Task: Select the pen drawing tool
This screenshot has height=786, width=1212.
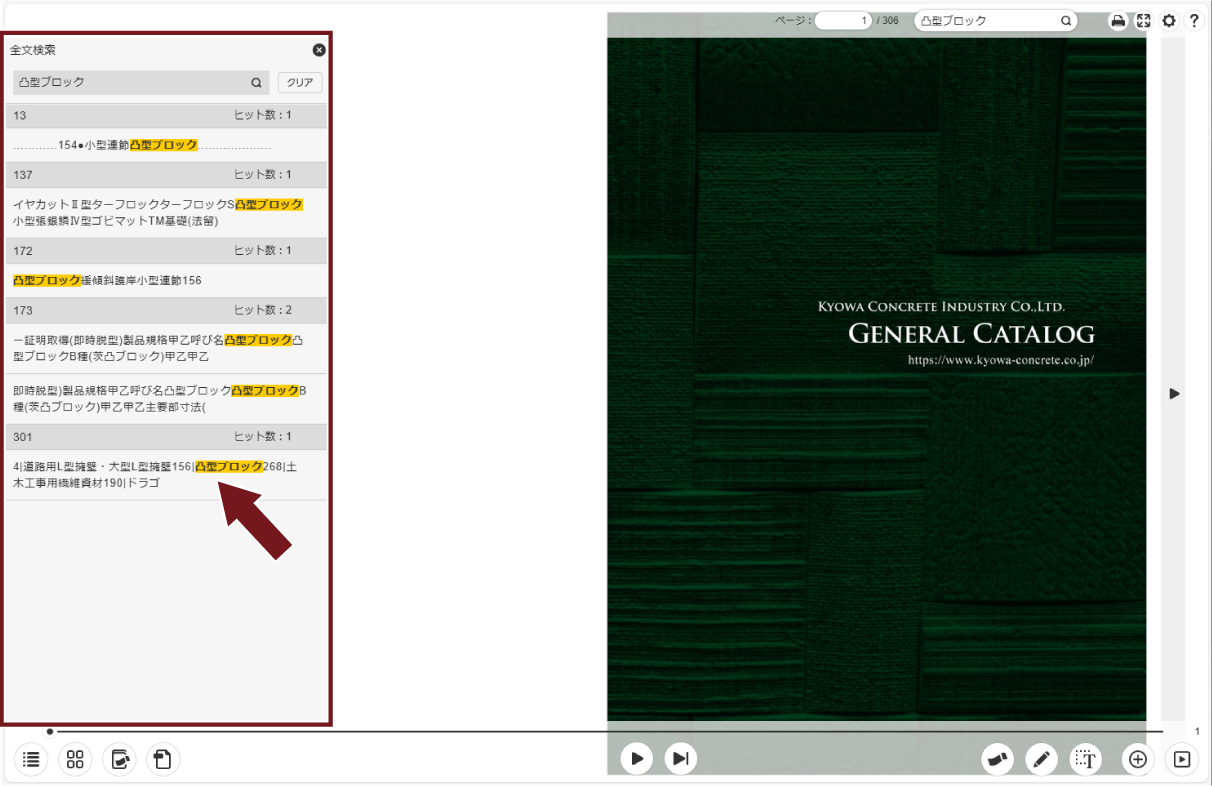Action: tap(1042, 760)
